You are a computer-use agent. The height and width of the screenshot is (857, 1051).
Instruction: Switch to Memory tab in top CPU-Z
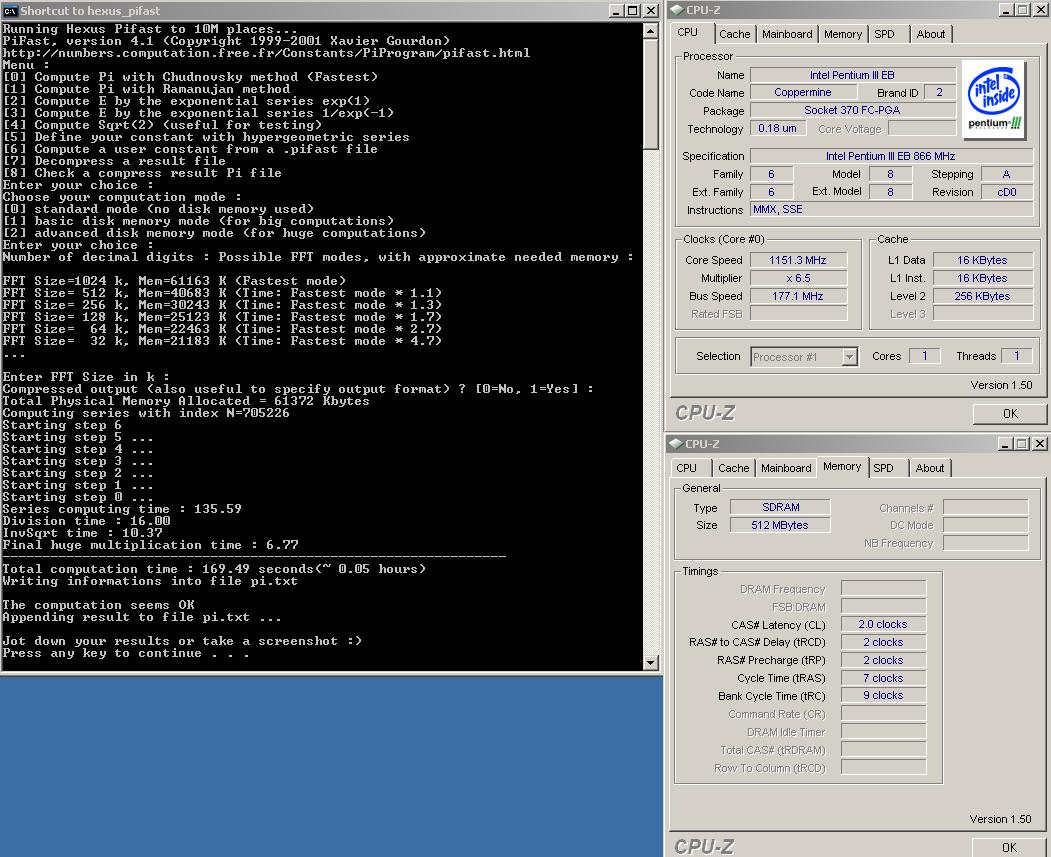[843, 34]
